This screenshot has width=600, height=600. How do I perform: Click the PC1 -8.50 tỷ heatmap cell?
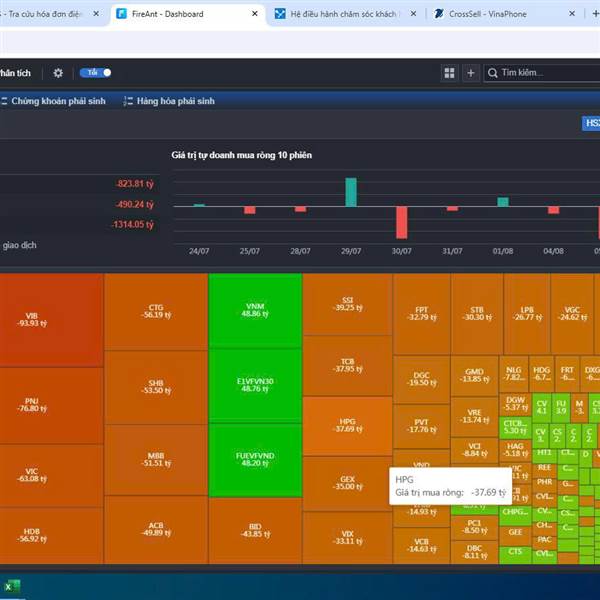(474, 527)
